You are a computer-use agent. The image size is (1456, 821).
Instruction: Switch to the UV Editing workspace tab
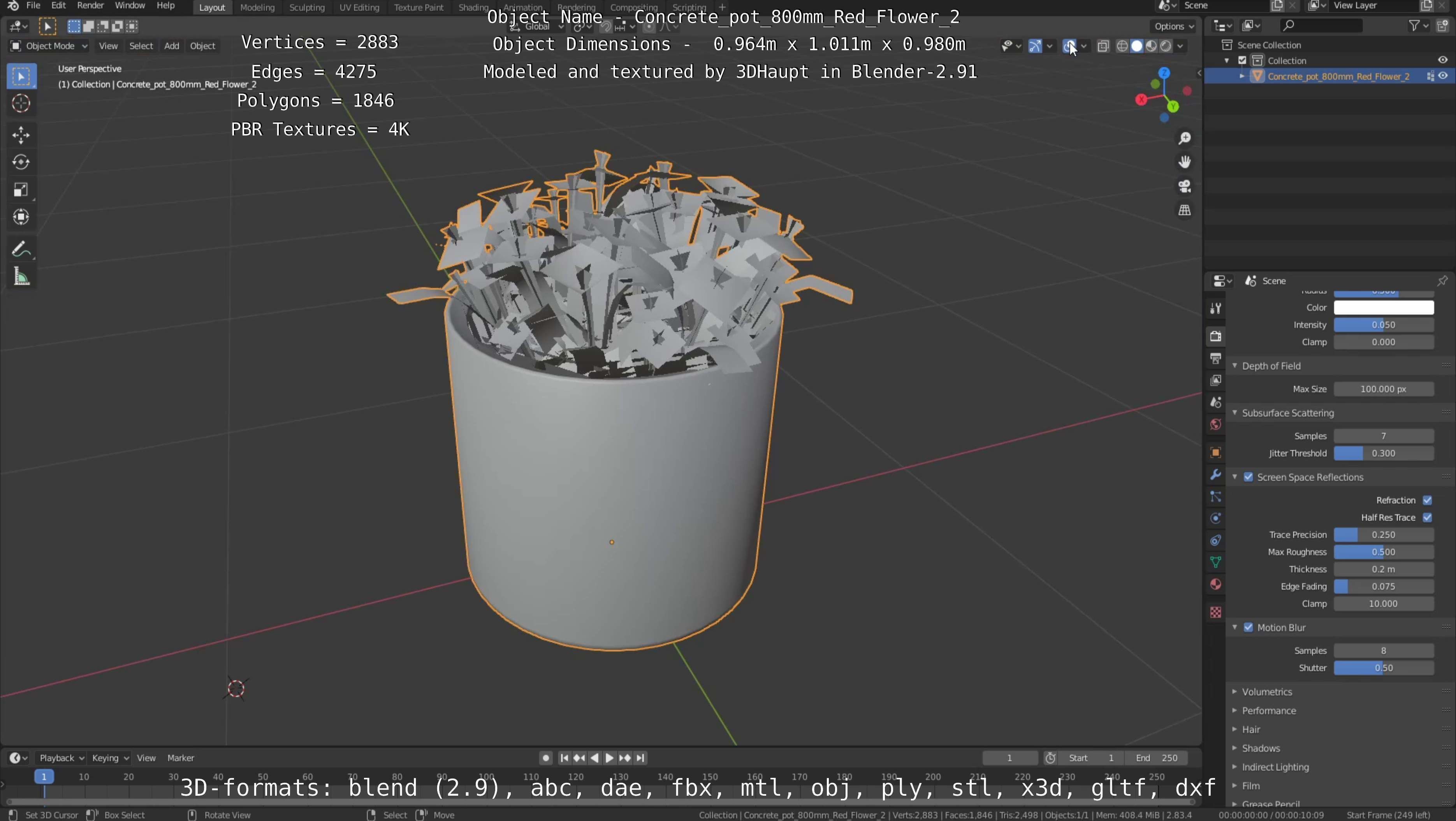pos(359,7)
